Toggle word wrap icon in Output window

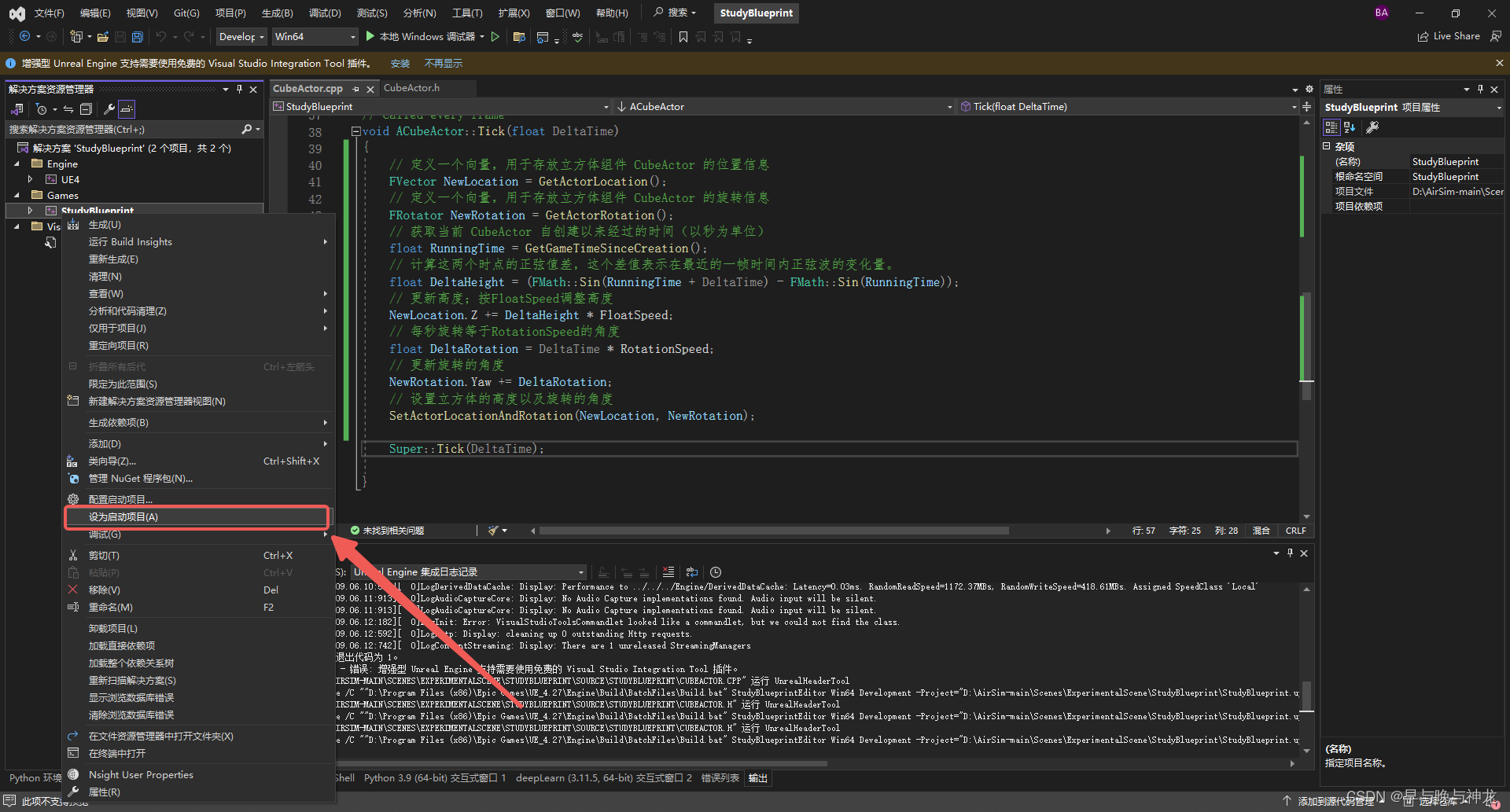[x=692, y=572]
